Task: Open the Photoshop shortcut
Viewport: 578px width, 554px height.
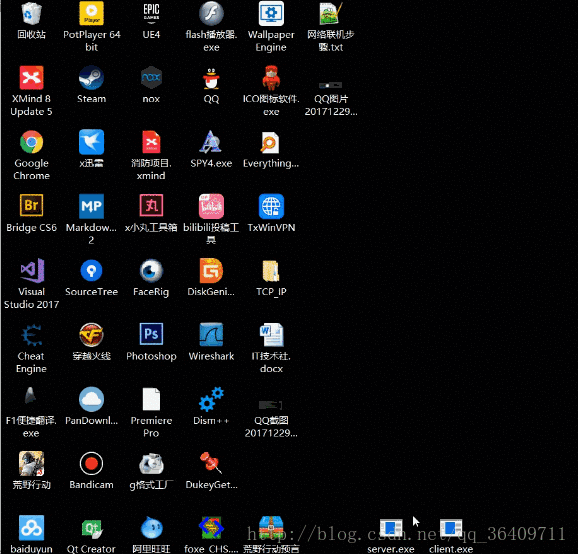Action: [x=151, y=334]
